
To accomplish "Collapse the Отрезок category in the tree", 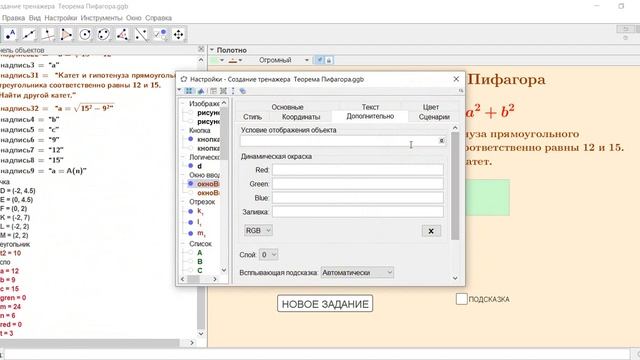I will 184,202.
